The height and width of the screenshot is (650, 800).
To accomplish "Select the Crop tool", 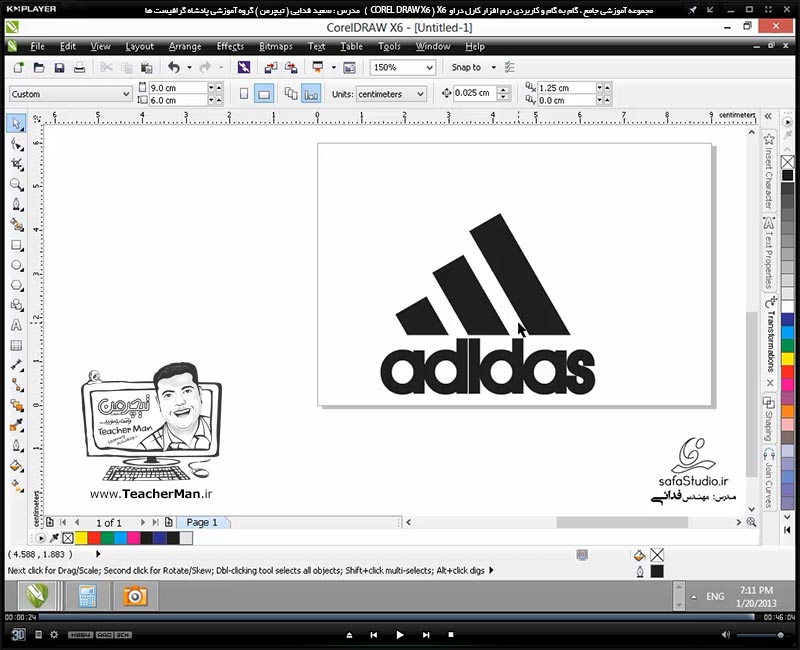I will (x=17, y=164).
